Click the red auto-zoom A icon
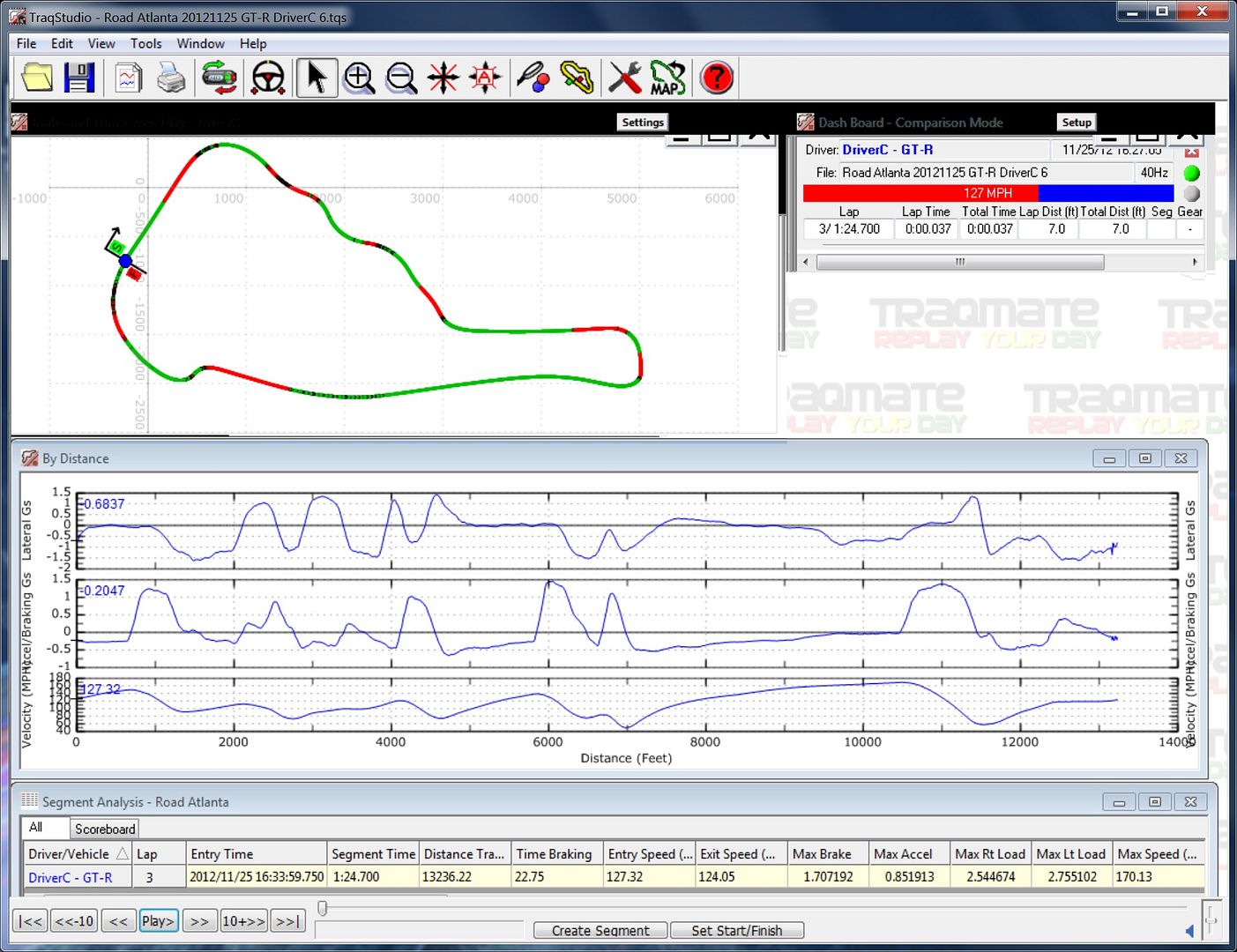1237x952 pixels. pos(485,78)
